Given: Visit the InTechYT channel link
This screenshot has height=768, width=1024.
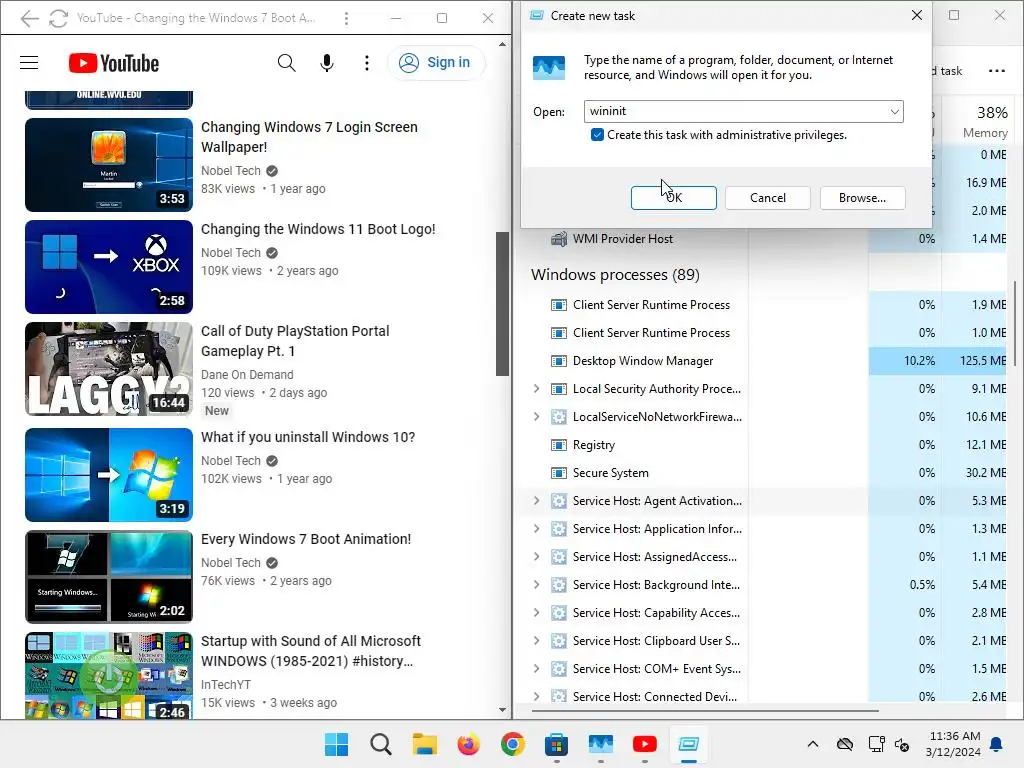Looking at the screenshot, I should 226,684.
